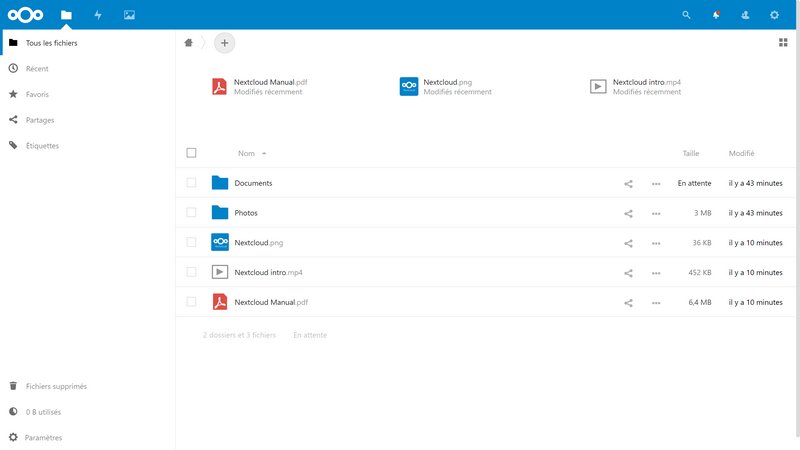The image size is (800, 450).
Task: Select the Nextcloud Manual.pdf checkbox
Action: (191, 302)
